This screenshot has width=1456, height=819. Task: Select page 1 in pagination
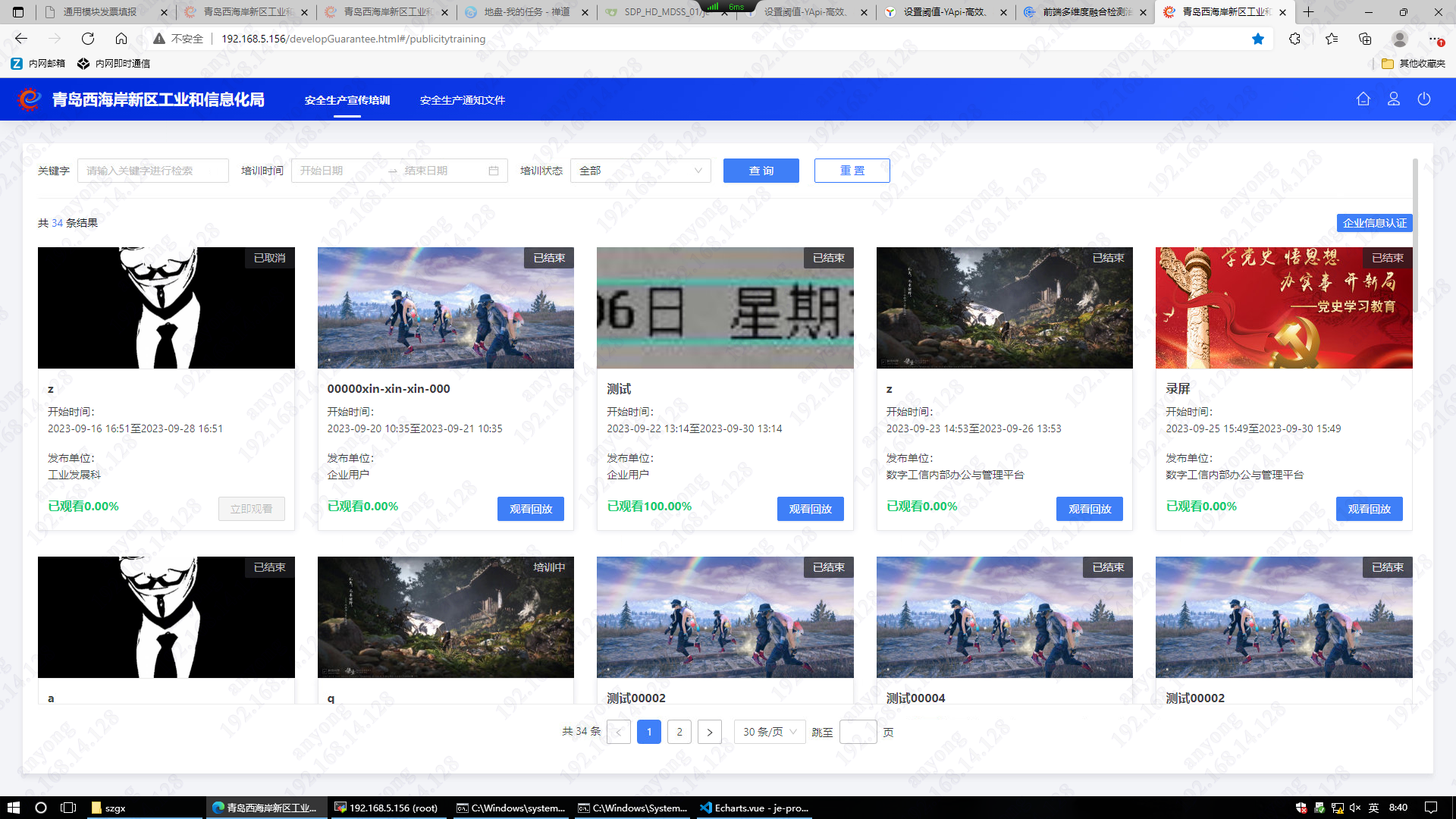[x=649, y=732]
